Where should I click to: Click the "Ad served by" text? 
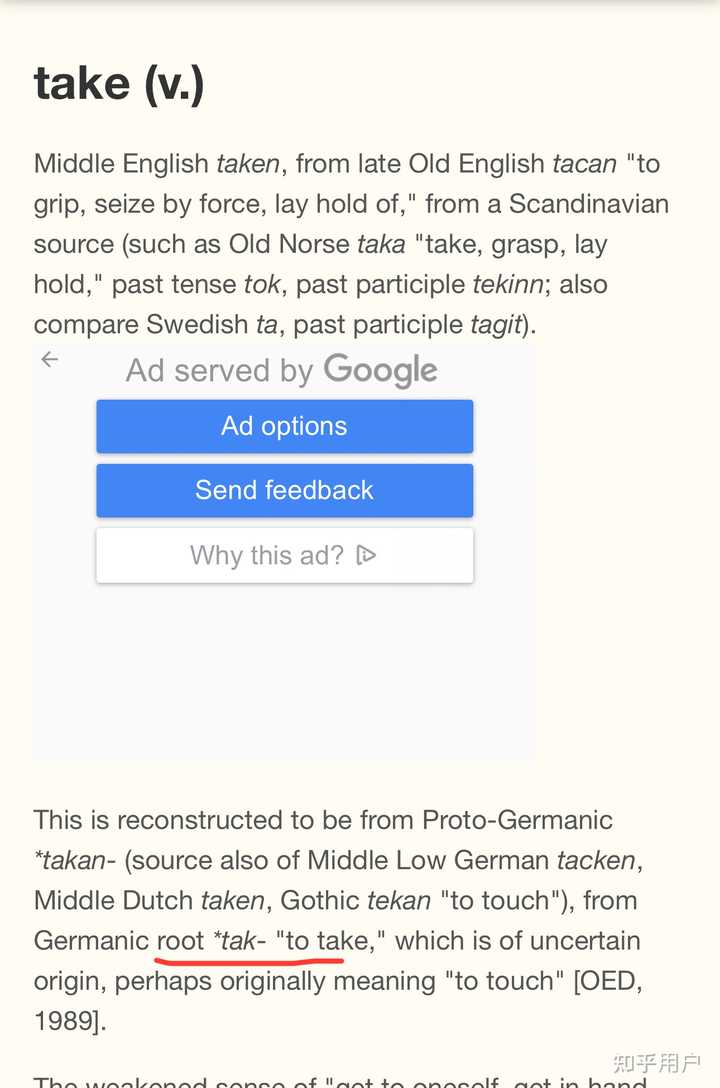tap(219, 371)
